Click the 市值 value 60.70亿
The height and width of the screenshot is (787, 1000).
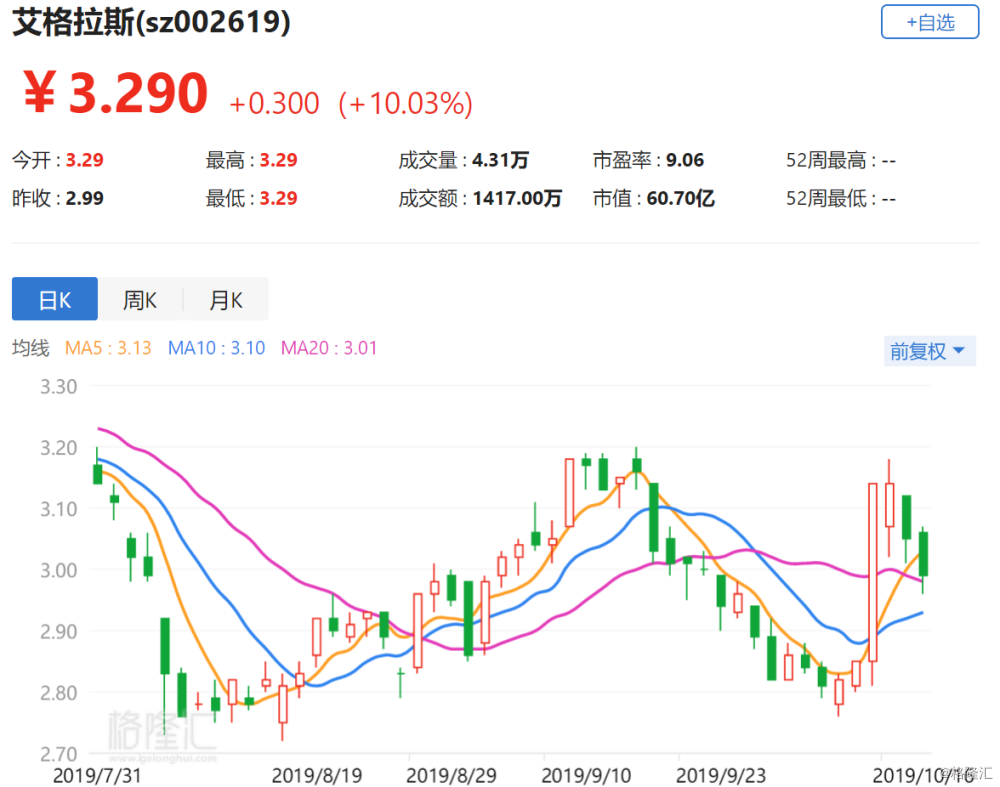(x=680, y=198)
